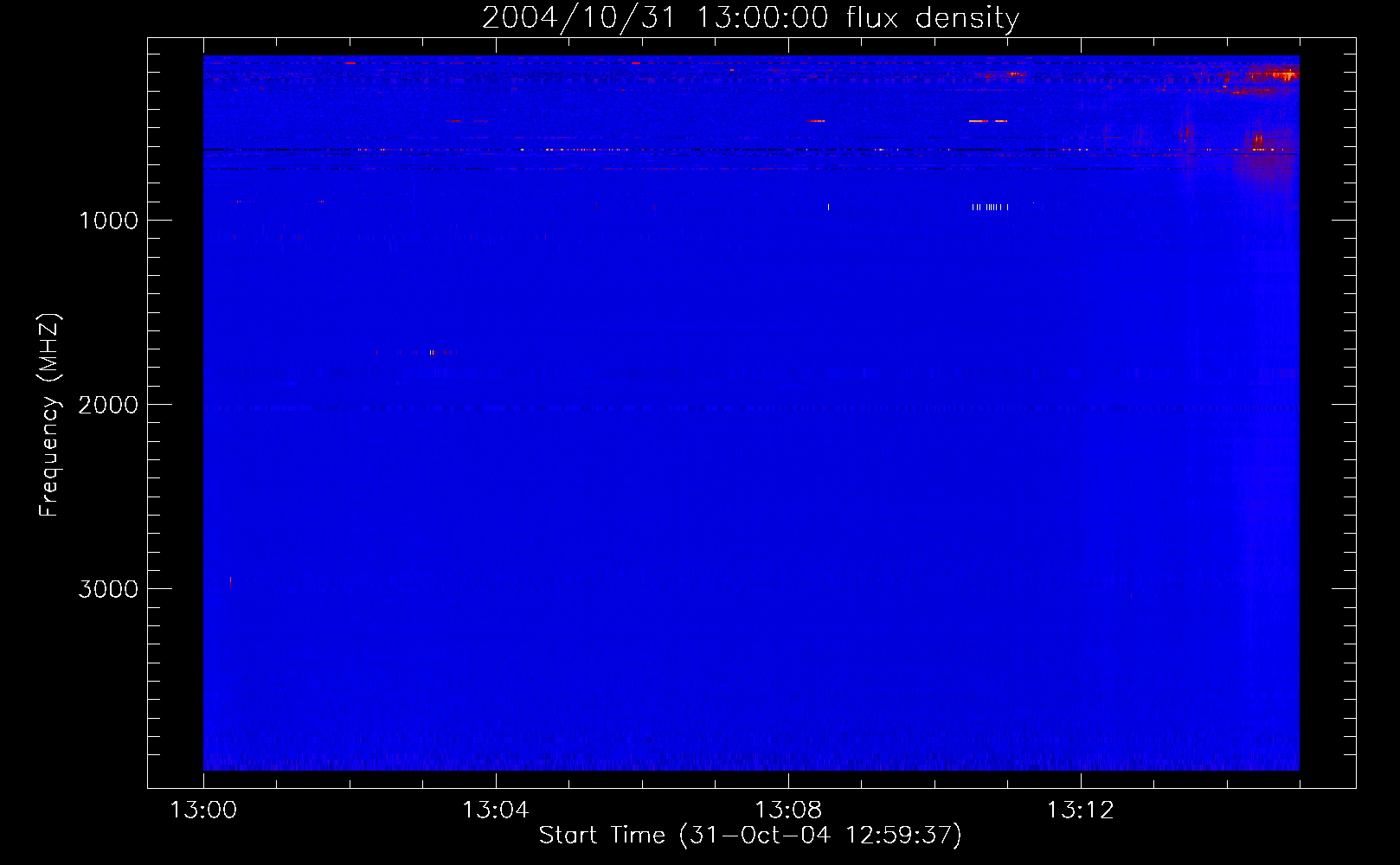
Task: Click the plot title '2004/10/31 13:00:00 flux density'
Action: [750, 18]
